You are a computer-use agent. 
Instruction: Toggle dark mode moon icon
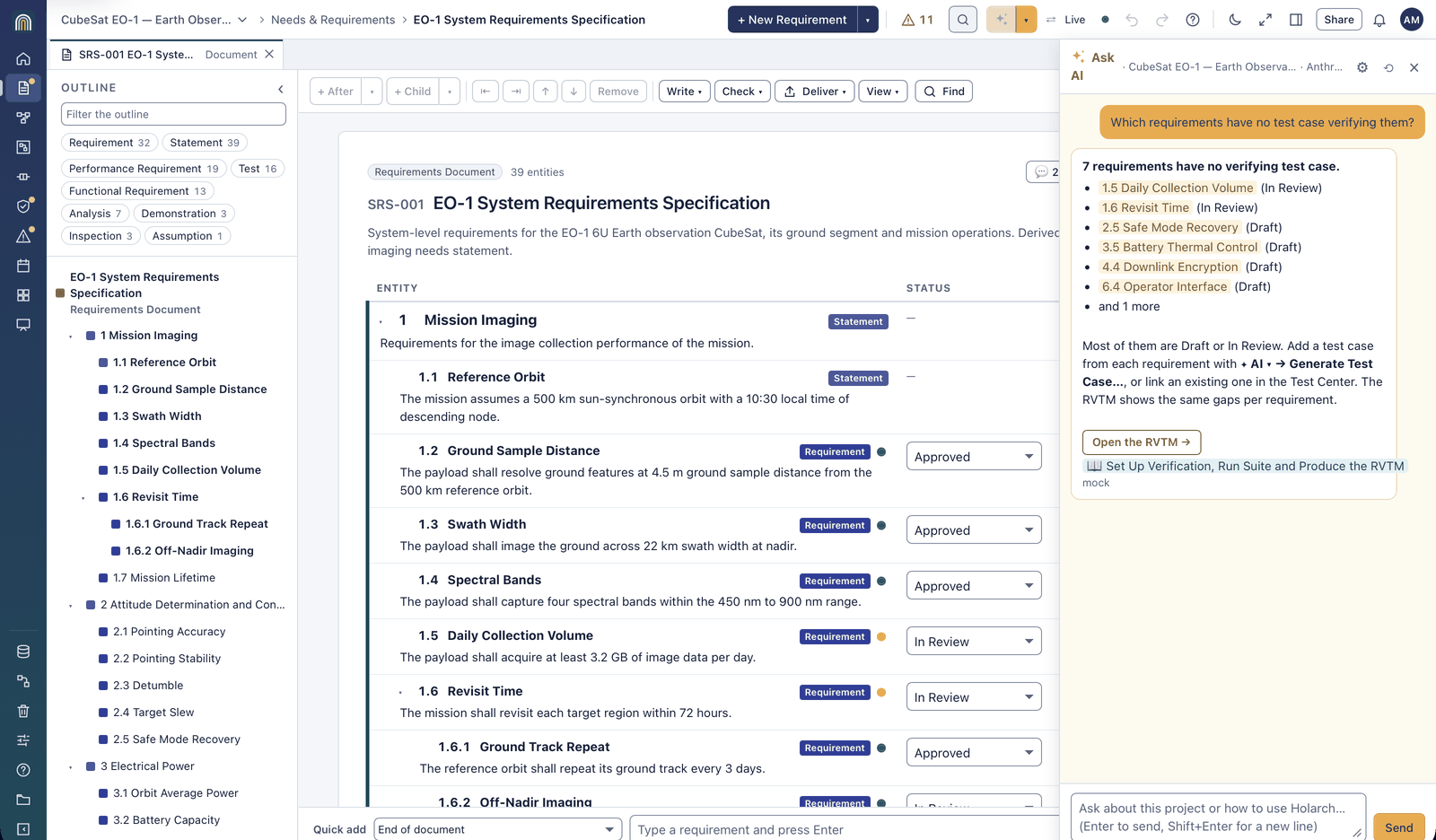pos(1235,20)
